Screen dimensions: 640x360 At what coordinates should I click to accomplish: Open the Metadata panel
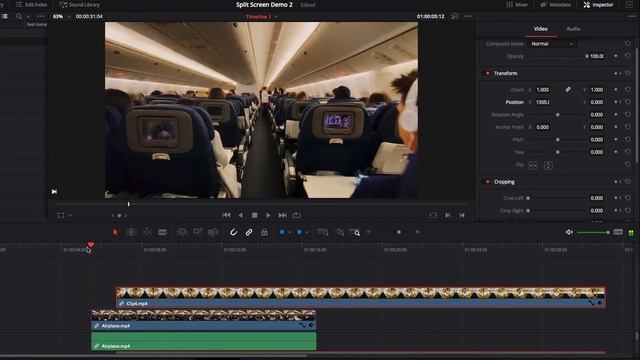pos(556,4)
